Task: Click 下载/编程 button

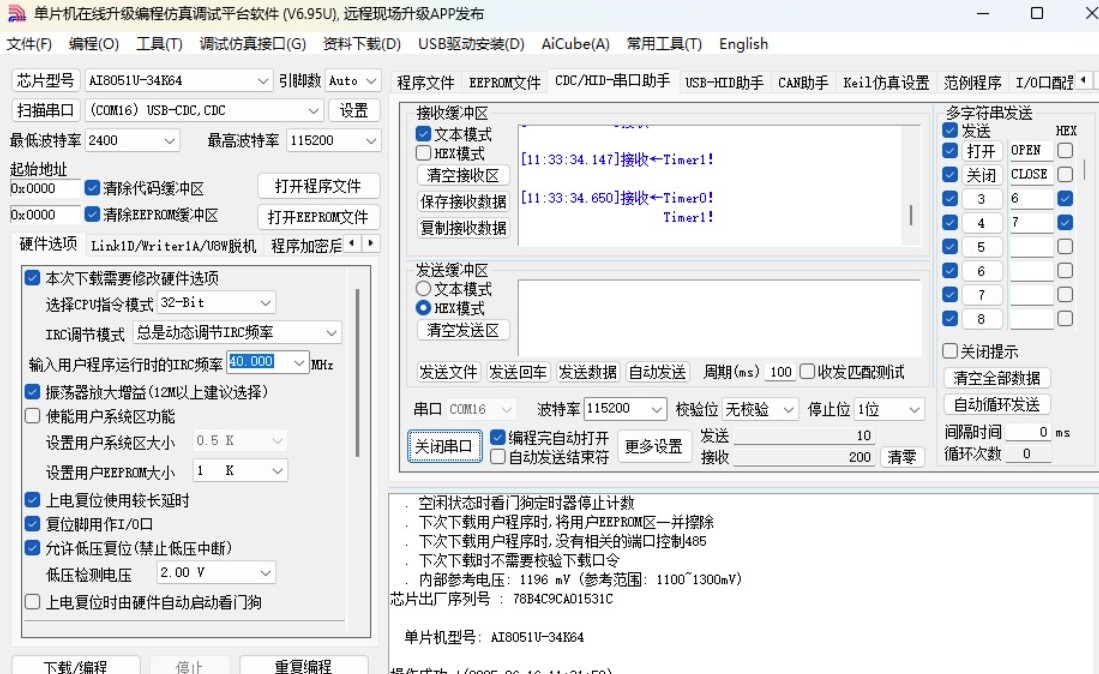Action: click(76, 666)
